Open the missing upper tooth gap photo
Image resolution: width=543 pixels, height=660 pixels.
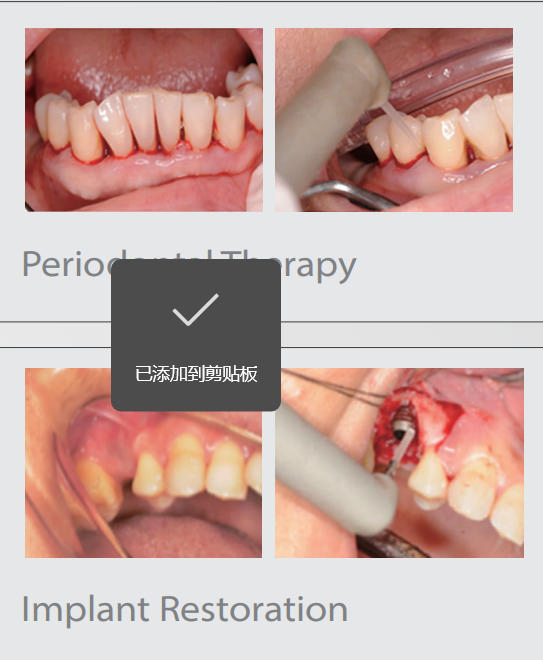tap(144, 463)
